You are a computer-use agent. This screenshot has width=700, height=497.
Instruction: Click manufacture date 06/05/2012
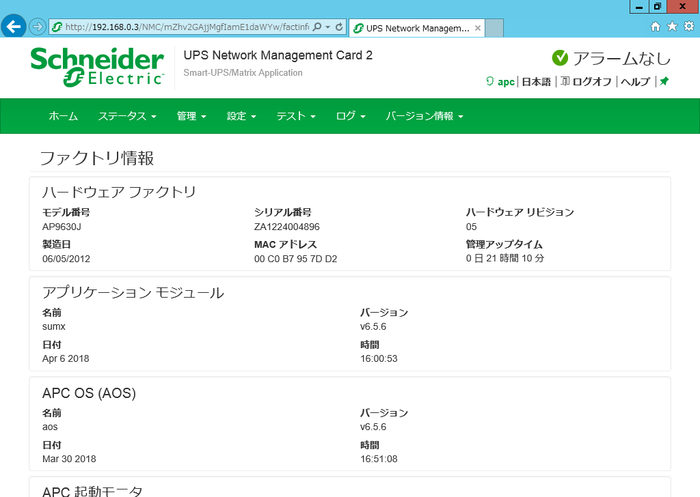[x=66, y=259]
